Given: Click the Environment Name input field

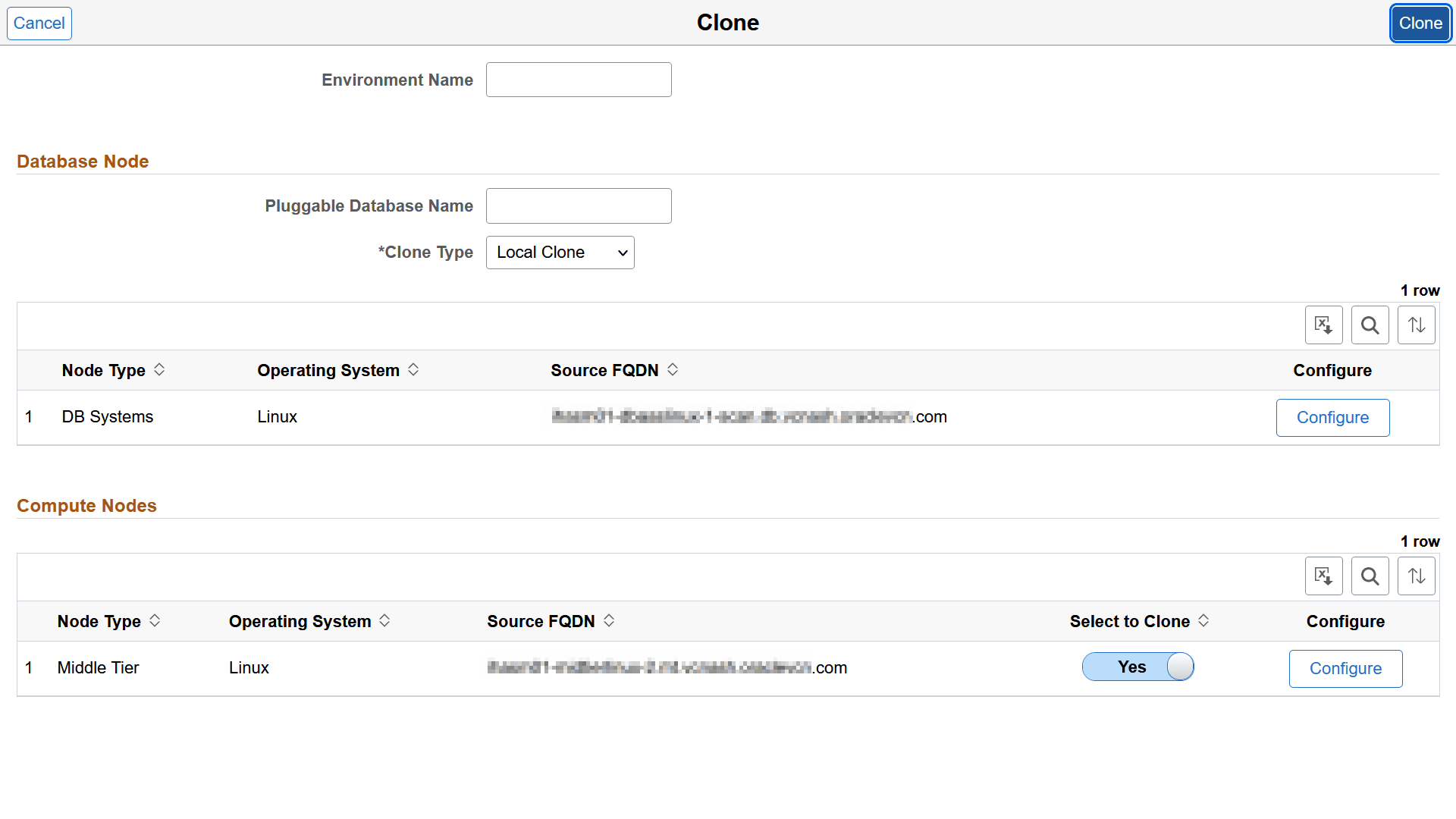Looking at the screenshot, I should [578, 79].
